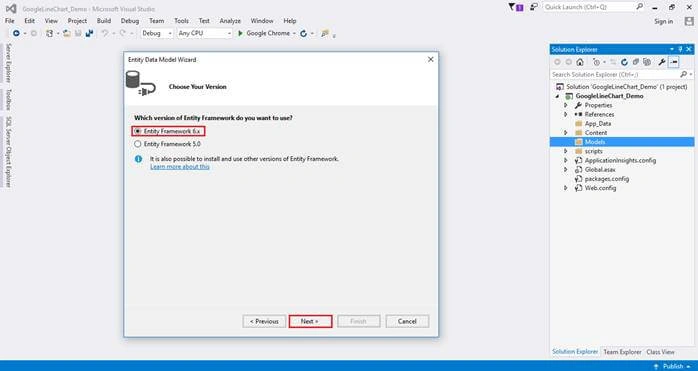
Task: Click the Pending Changes Filter clock icon
Action: [597, 62]
